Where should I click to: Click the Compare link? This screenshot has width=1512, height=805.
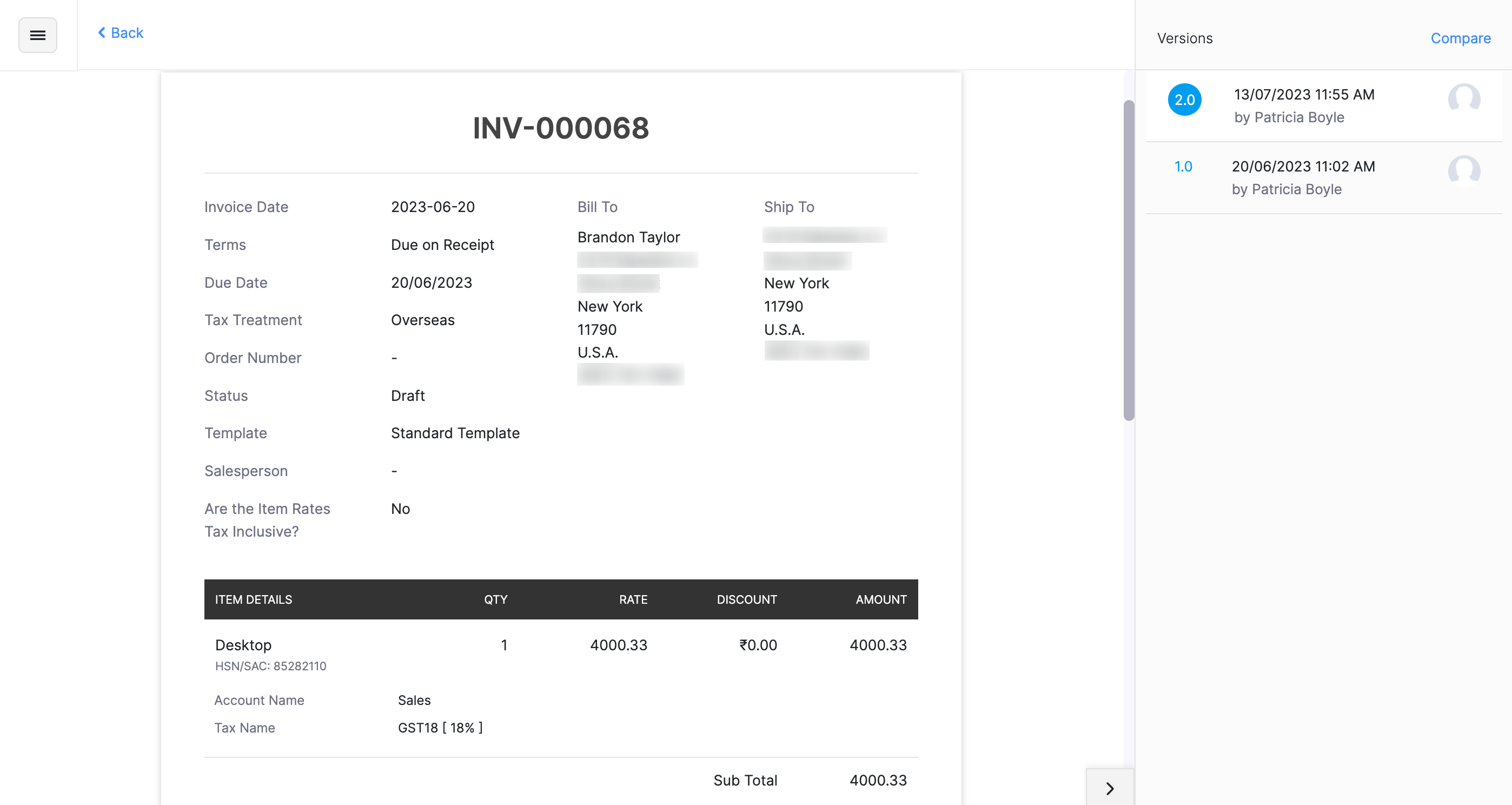1460,38
